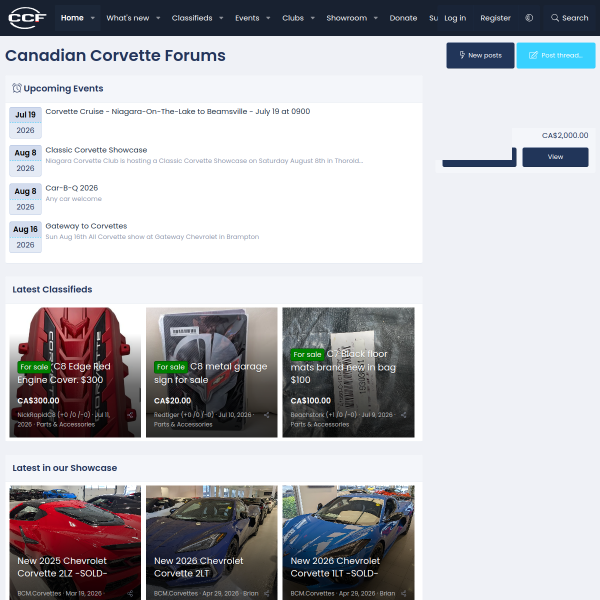Open the Donate nav item

403,18
